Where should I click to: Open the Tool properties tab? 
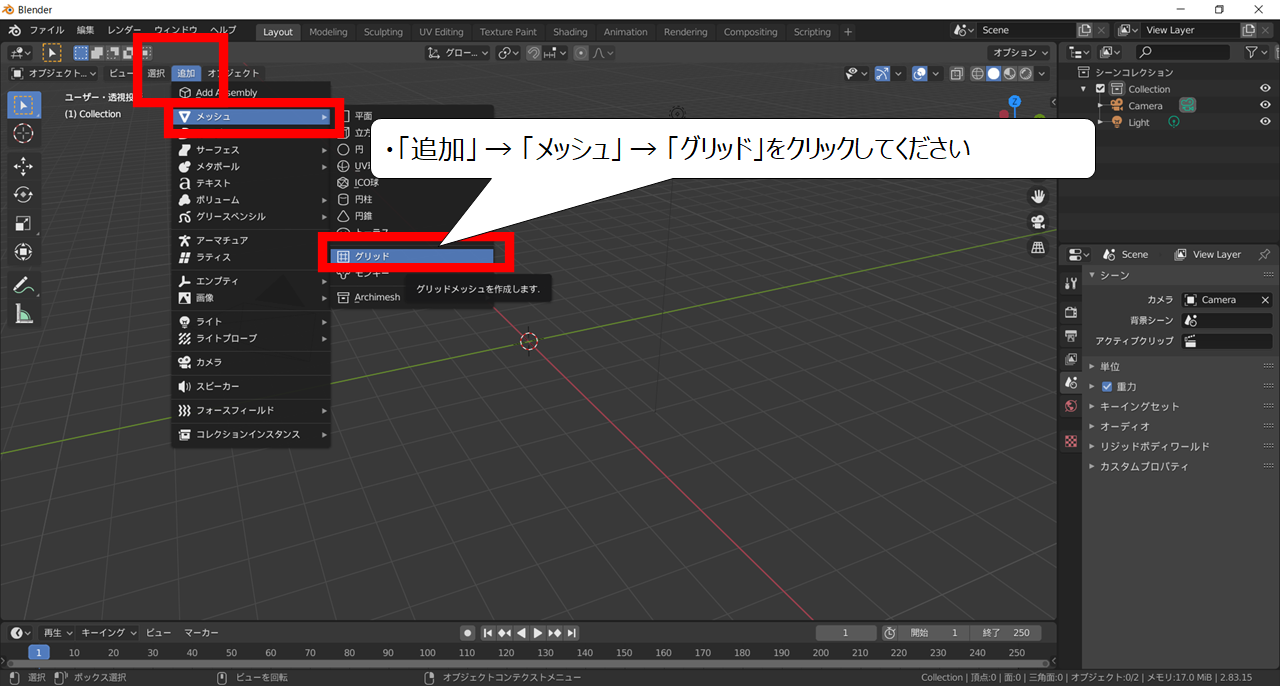point(1071,284)
